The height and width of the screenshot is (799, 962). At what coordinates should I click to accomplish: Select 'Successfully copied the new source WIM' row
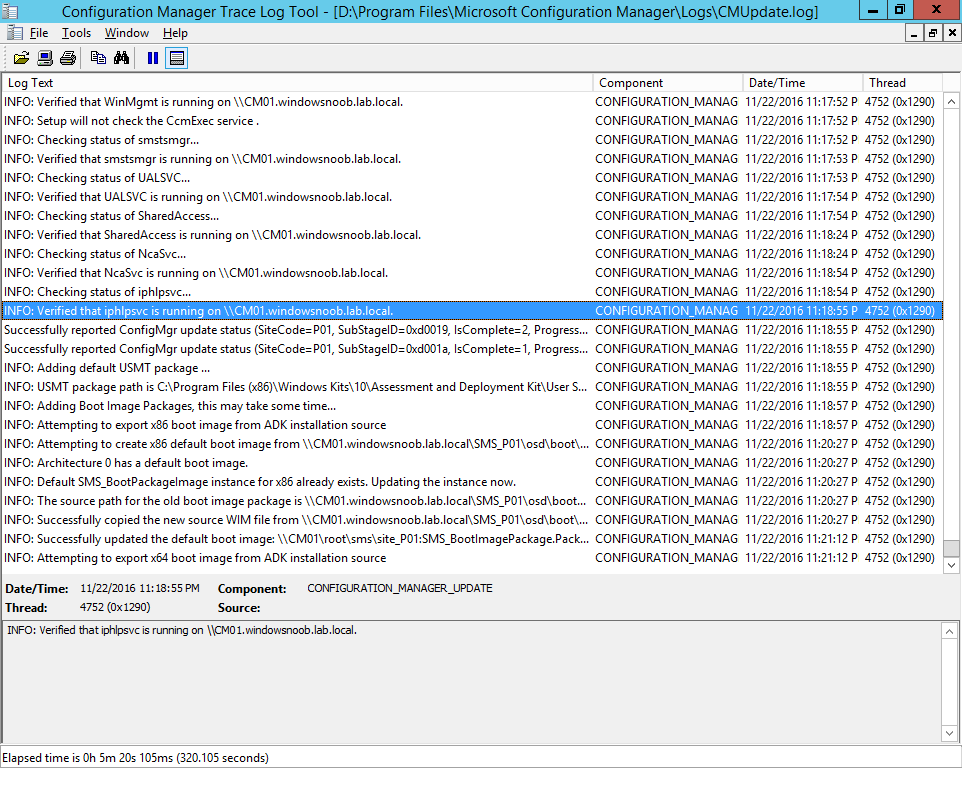click(x=472, y=520)
